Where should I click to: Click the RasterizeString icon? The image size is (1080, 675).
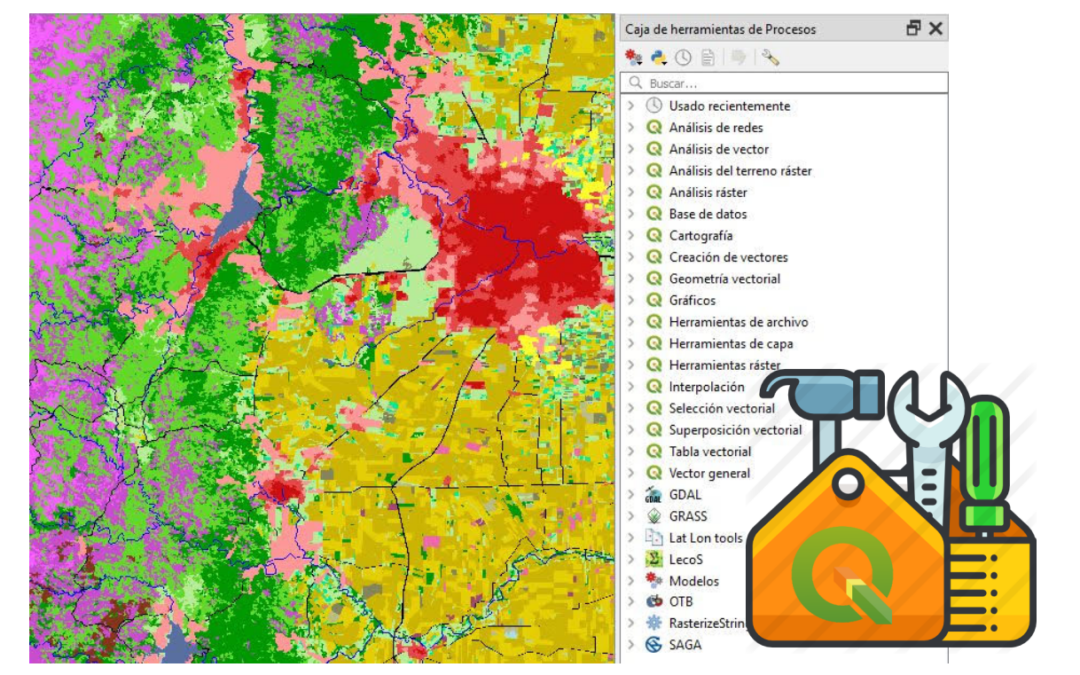(x=654, y=623)
